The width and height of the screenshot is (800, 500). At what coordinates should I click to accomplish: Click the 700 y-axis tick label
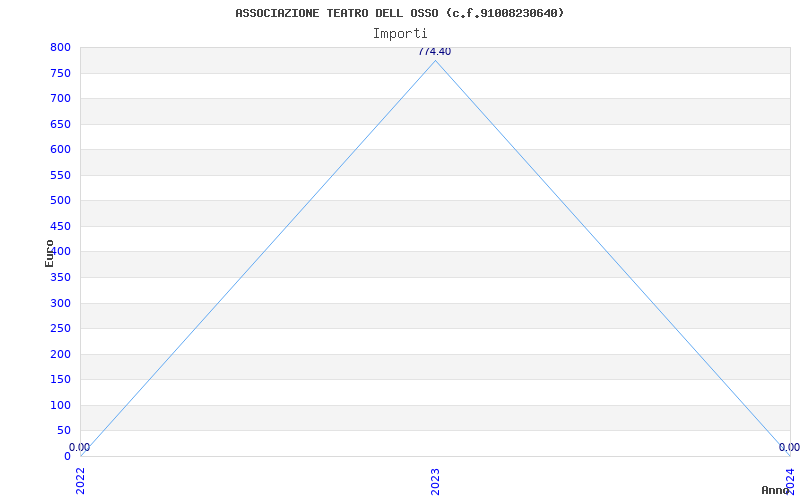(60, 98)
